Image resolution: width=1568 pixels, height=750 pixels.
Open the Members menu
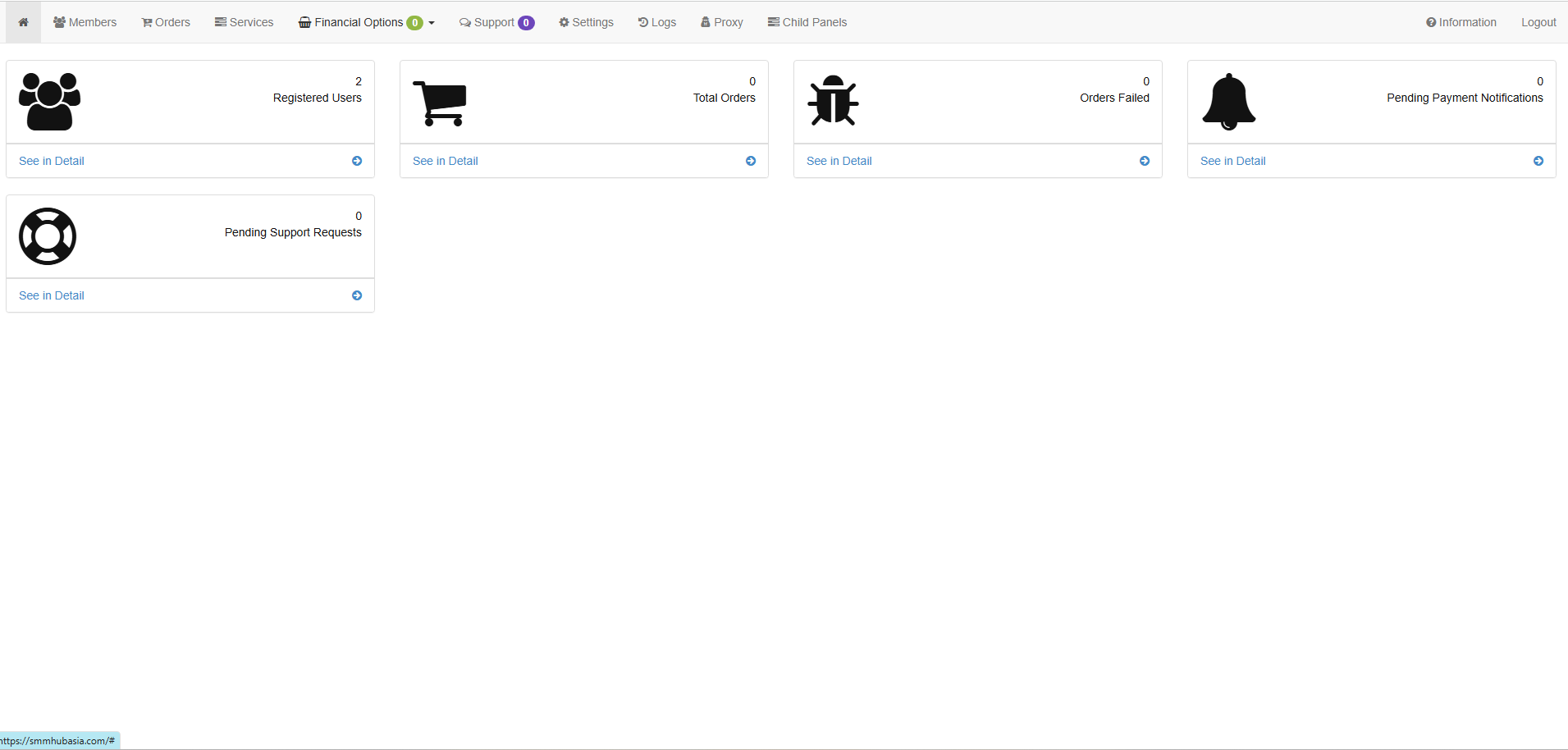point(85,22)
